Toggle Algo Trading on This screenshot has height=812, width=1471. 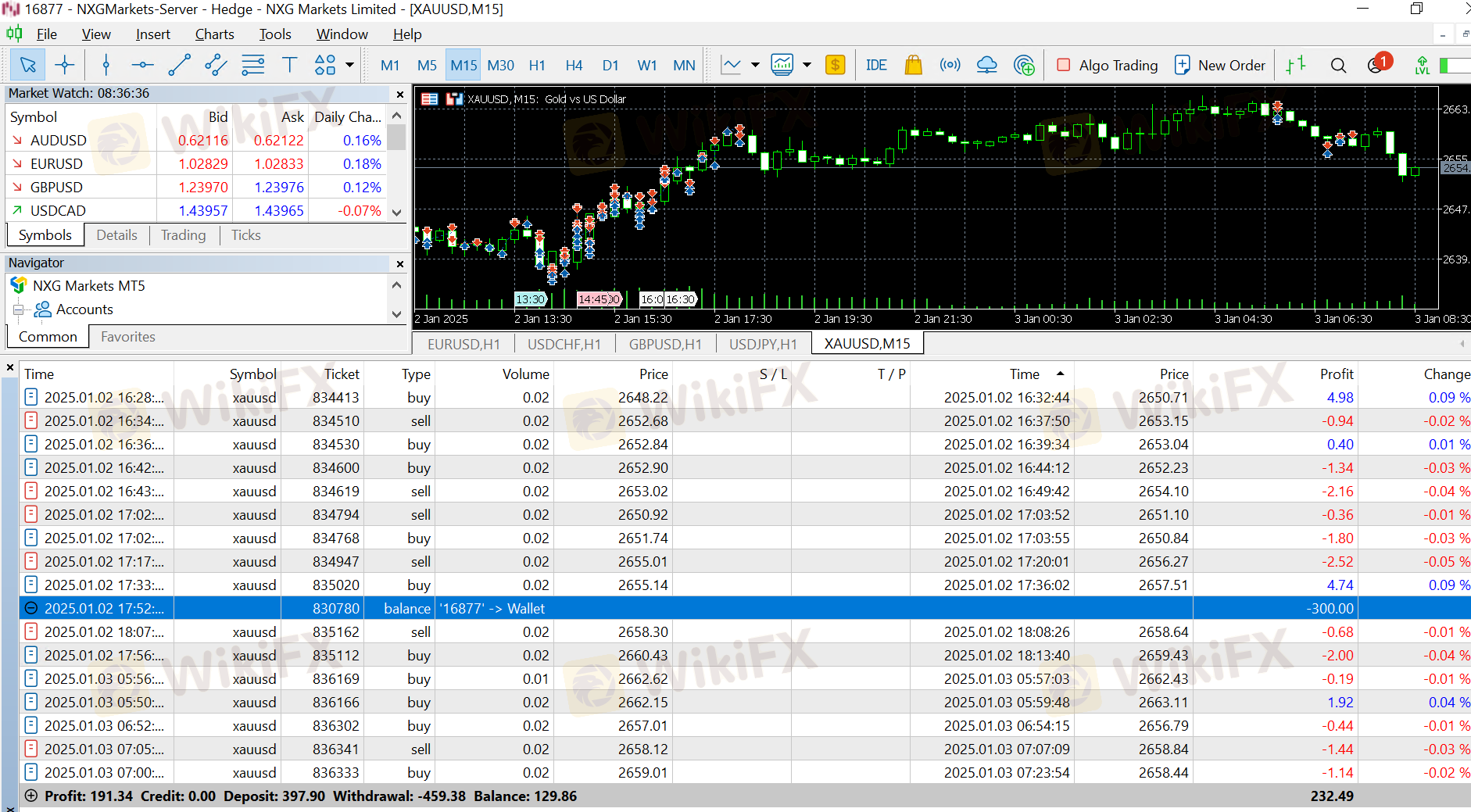(1108, 65)
